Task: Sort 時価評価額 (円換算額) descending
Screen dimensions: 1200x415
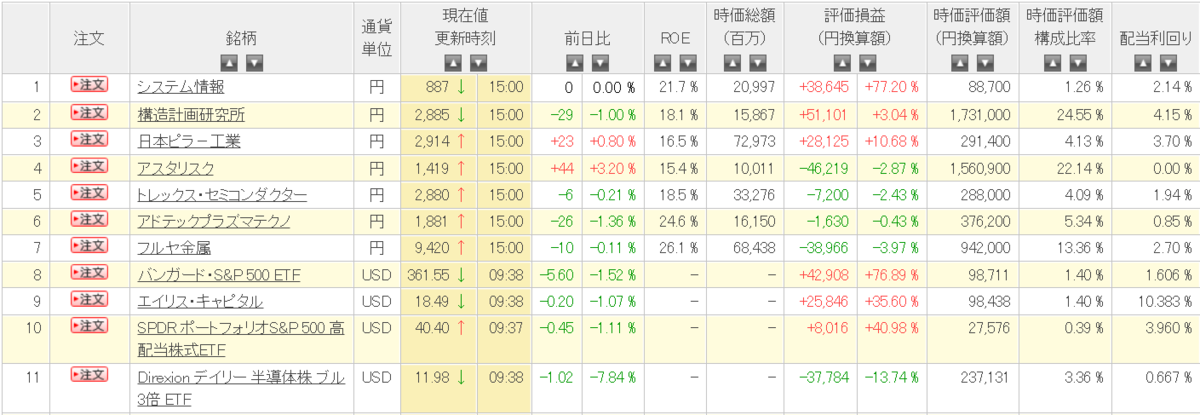Action: [x=985, y=63]
